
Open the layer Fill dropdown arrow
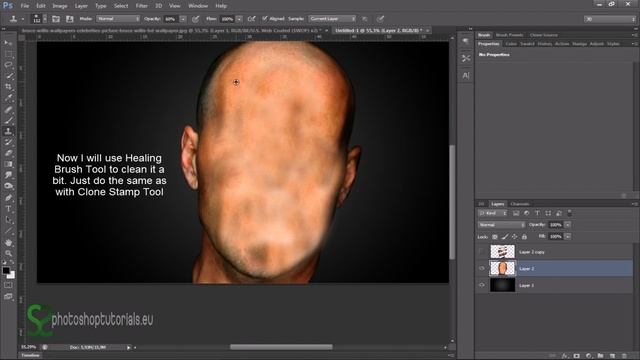coord(568,237)
